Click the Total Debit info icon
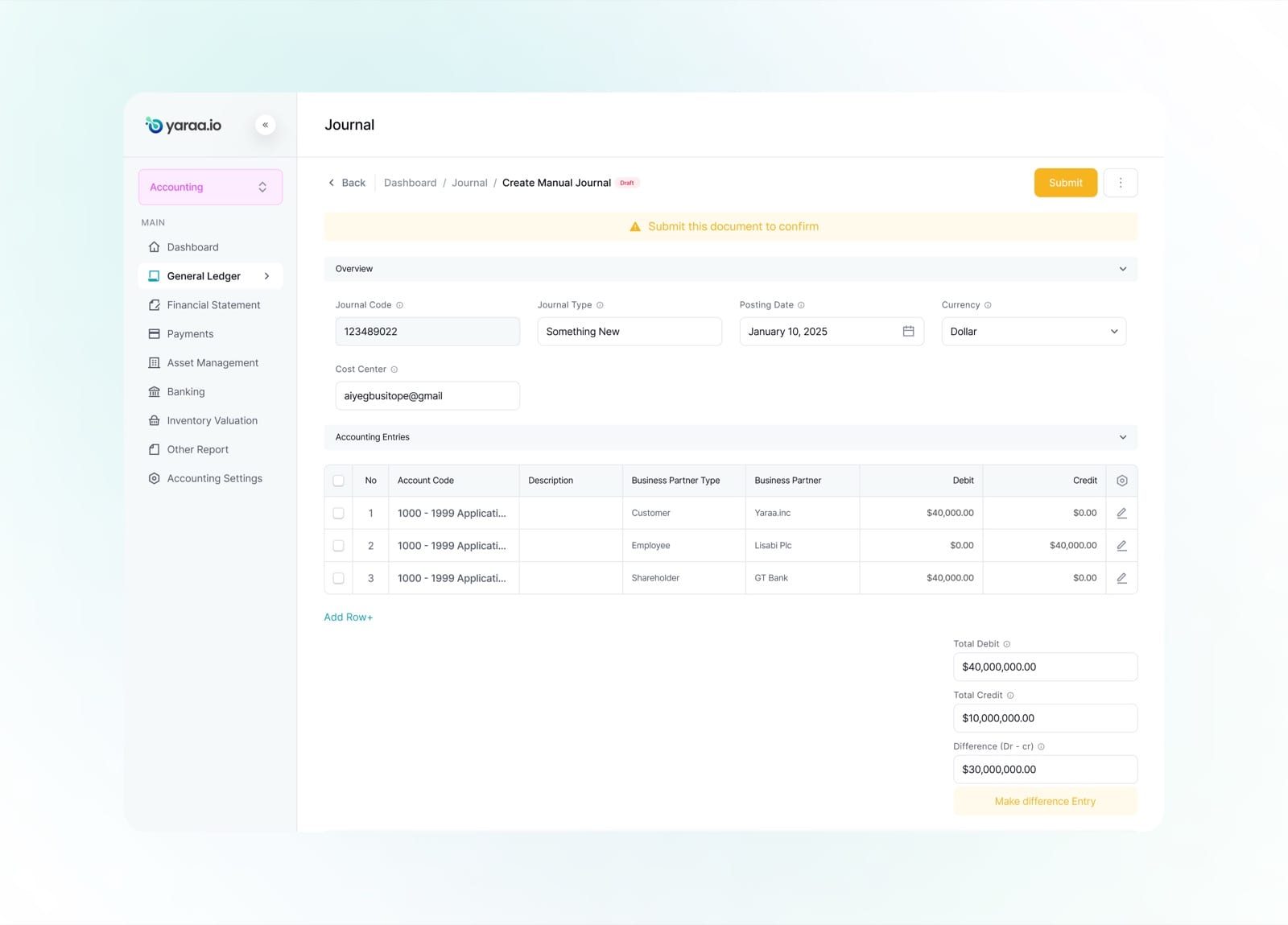 coord(1007,644)
